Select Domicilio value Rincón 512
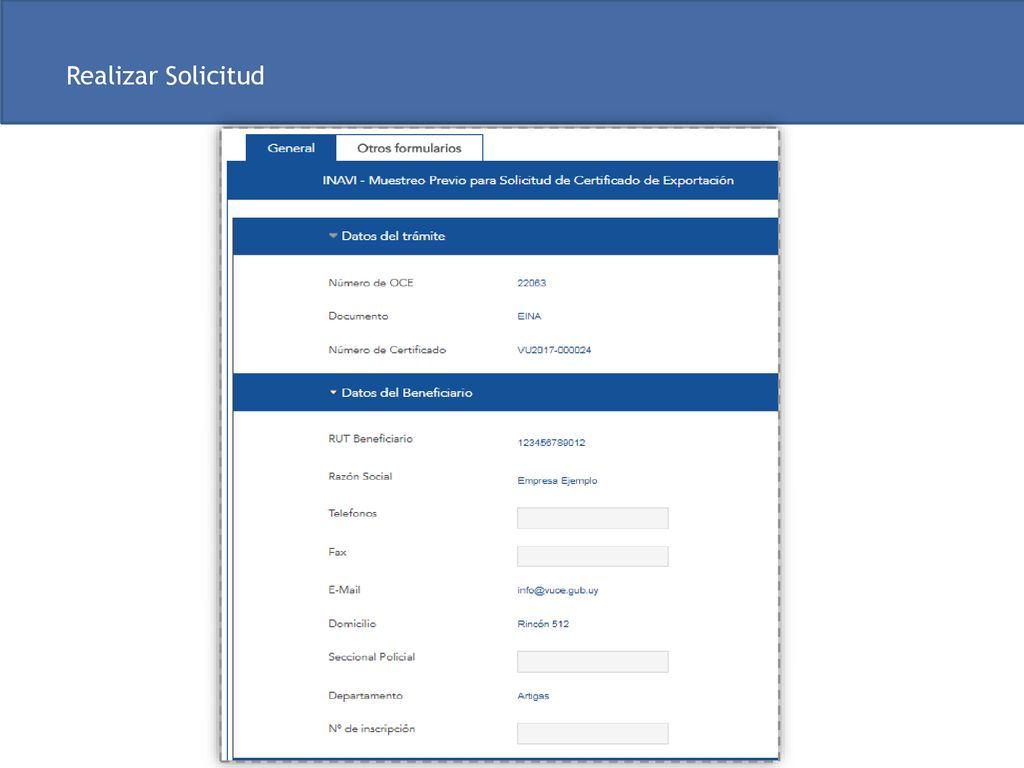Viewport: 1024px width, 768px height. coord(543,624)
